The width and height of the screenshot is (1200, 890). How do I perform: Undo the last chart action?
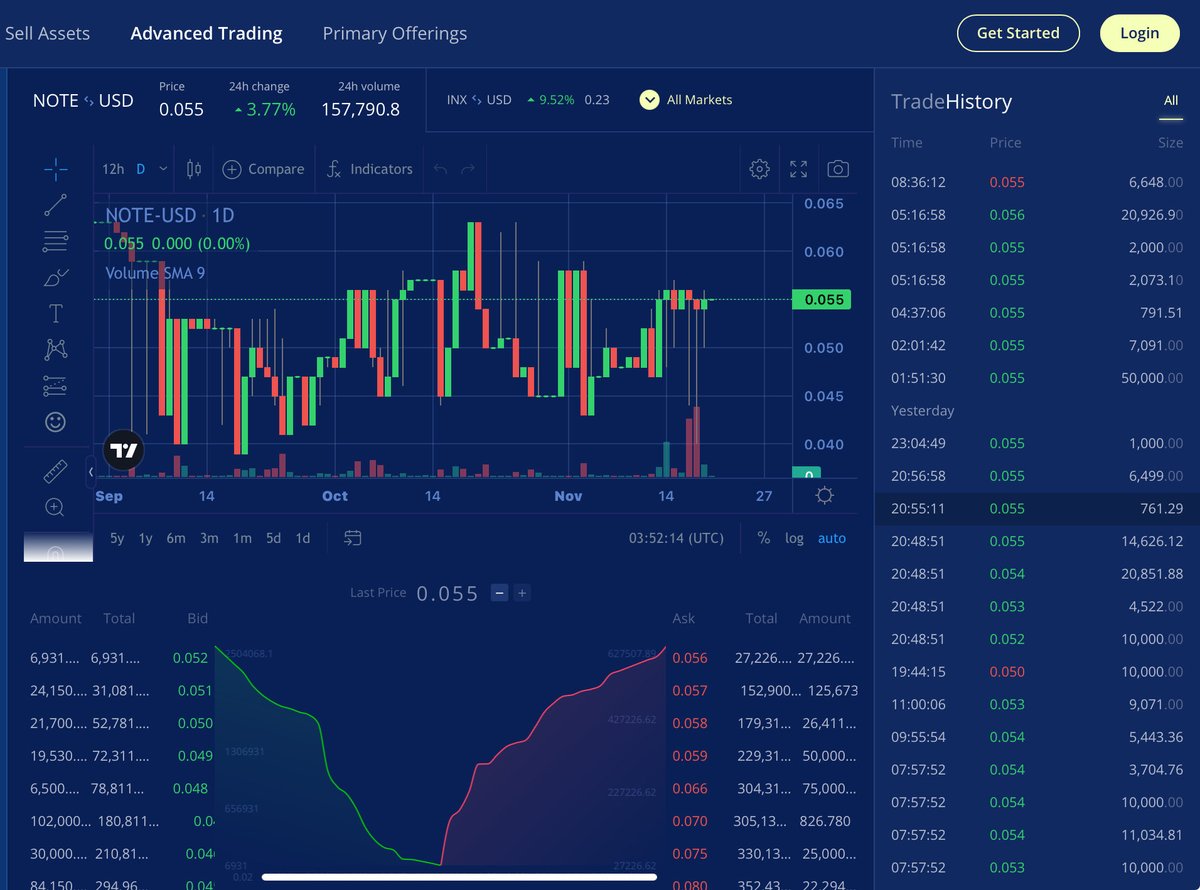point(440,169)
